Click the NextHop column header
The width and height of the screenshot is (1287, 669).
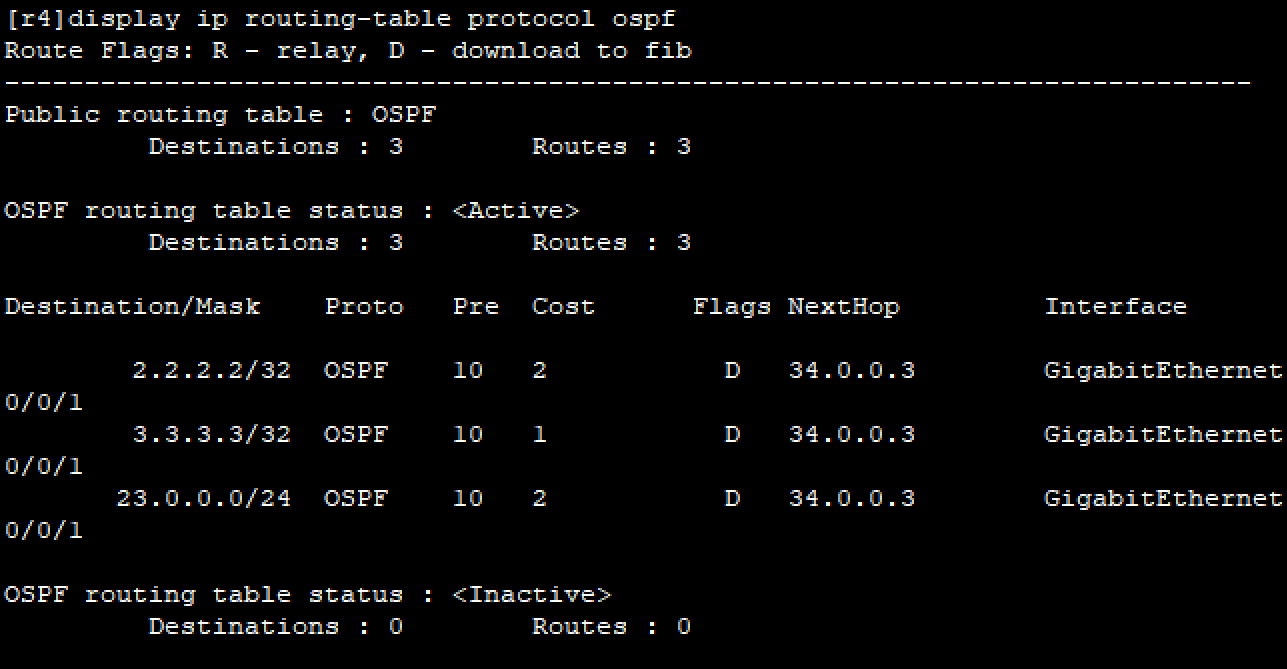(843, 307)
